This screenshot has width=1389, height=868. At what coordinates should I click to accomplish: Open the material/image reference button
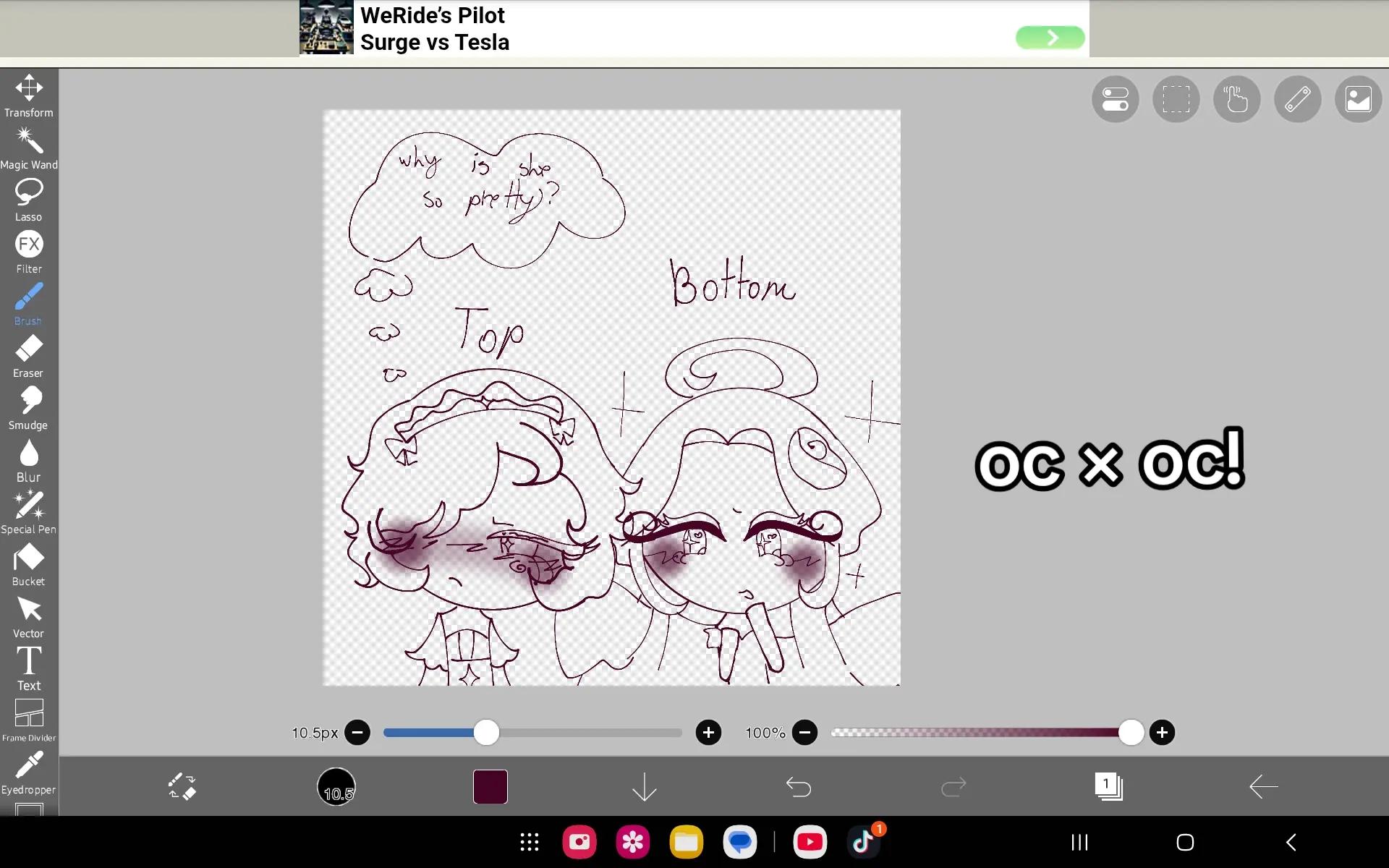(1358, 99)
